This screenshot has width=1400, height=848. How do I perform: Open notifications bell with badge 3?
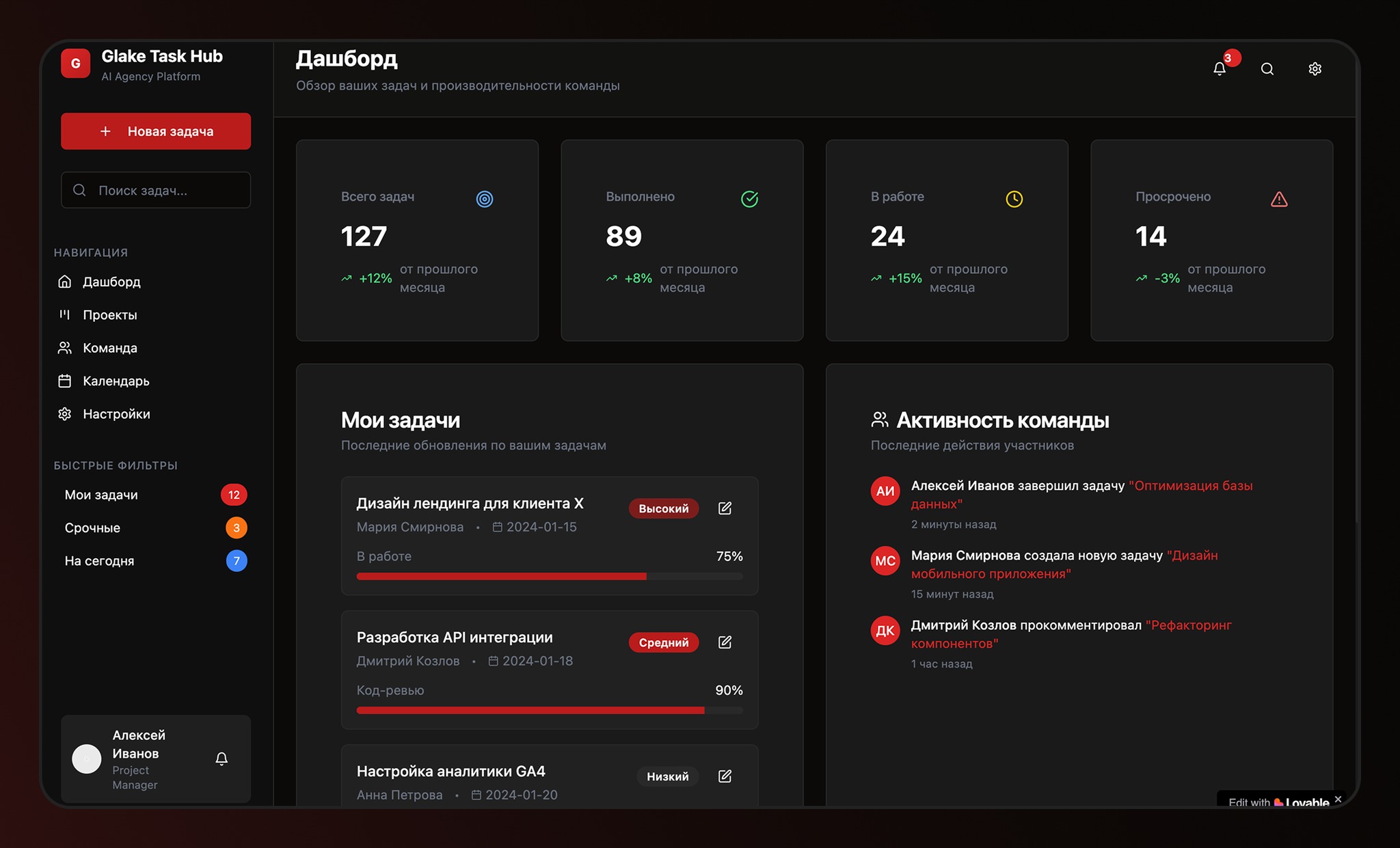coord(1220,68)
